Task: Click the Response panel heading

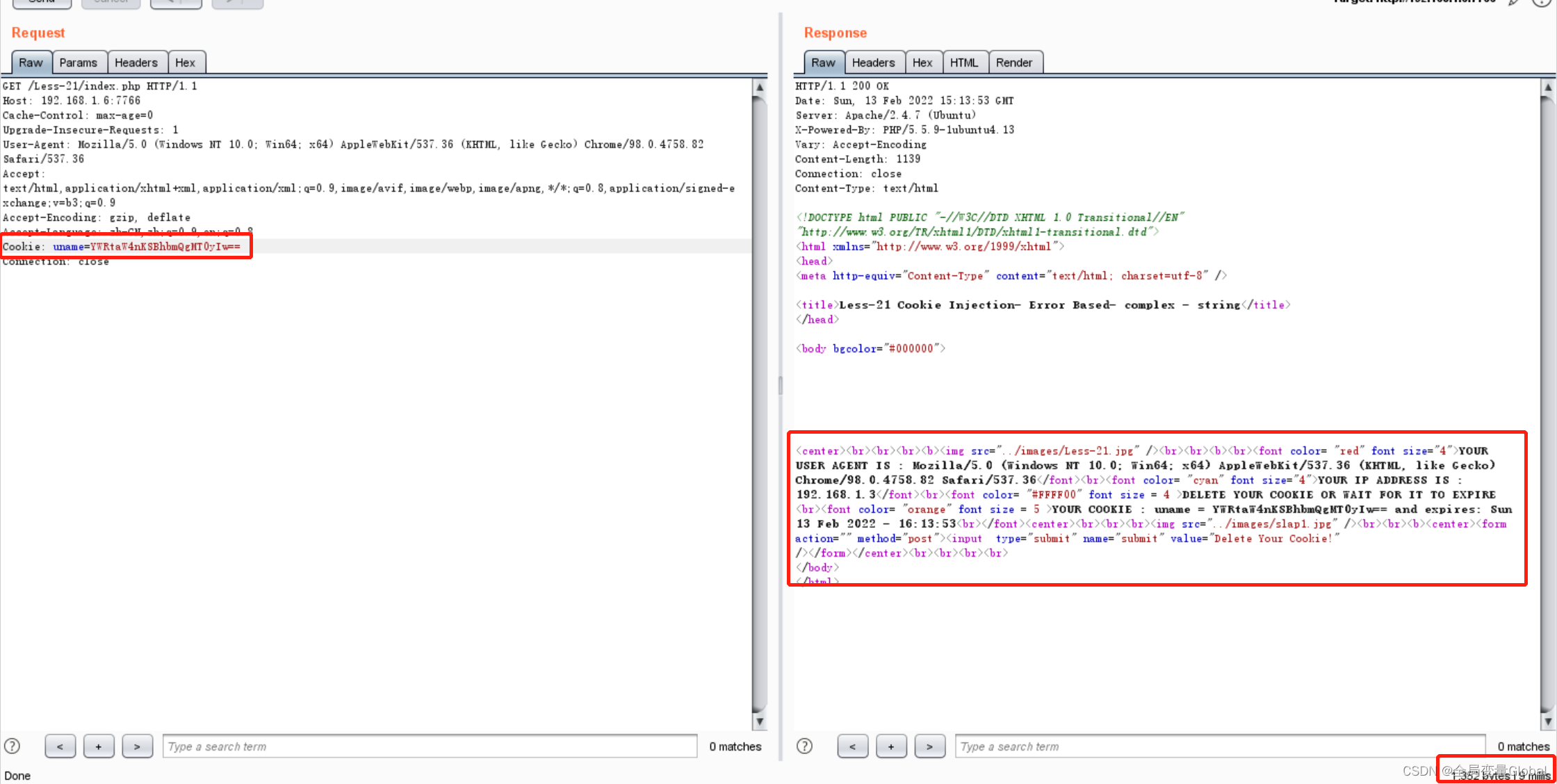Action: 835,33
